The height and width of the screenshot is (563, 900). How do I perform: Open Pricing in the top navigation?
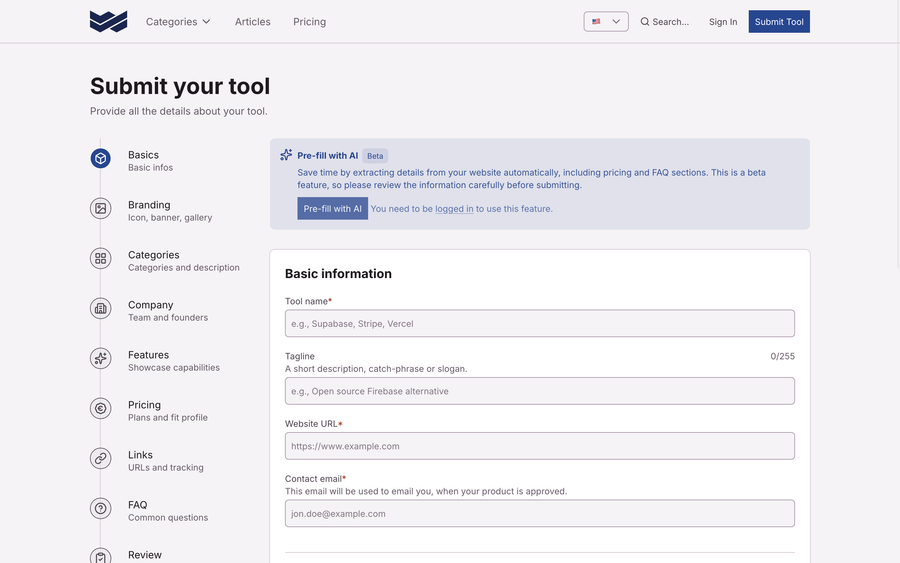(309, 22)
